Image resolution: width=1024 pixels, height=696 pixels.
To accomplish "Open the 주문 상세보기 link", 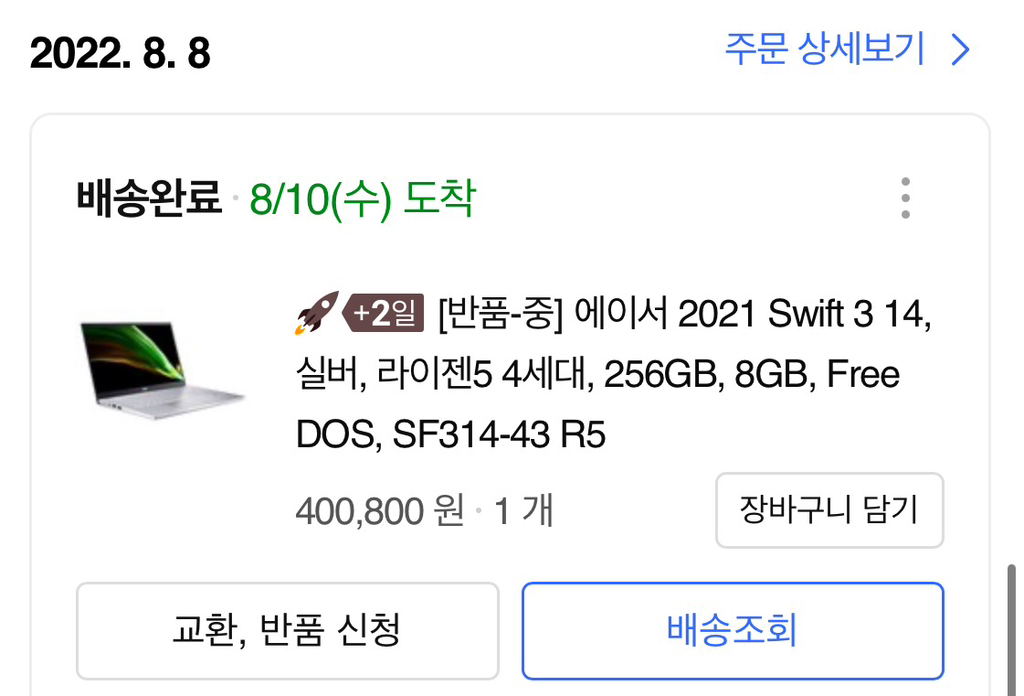I will pyautogui.click(x=824, y=49).
